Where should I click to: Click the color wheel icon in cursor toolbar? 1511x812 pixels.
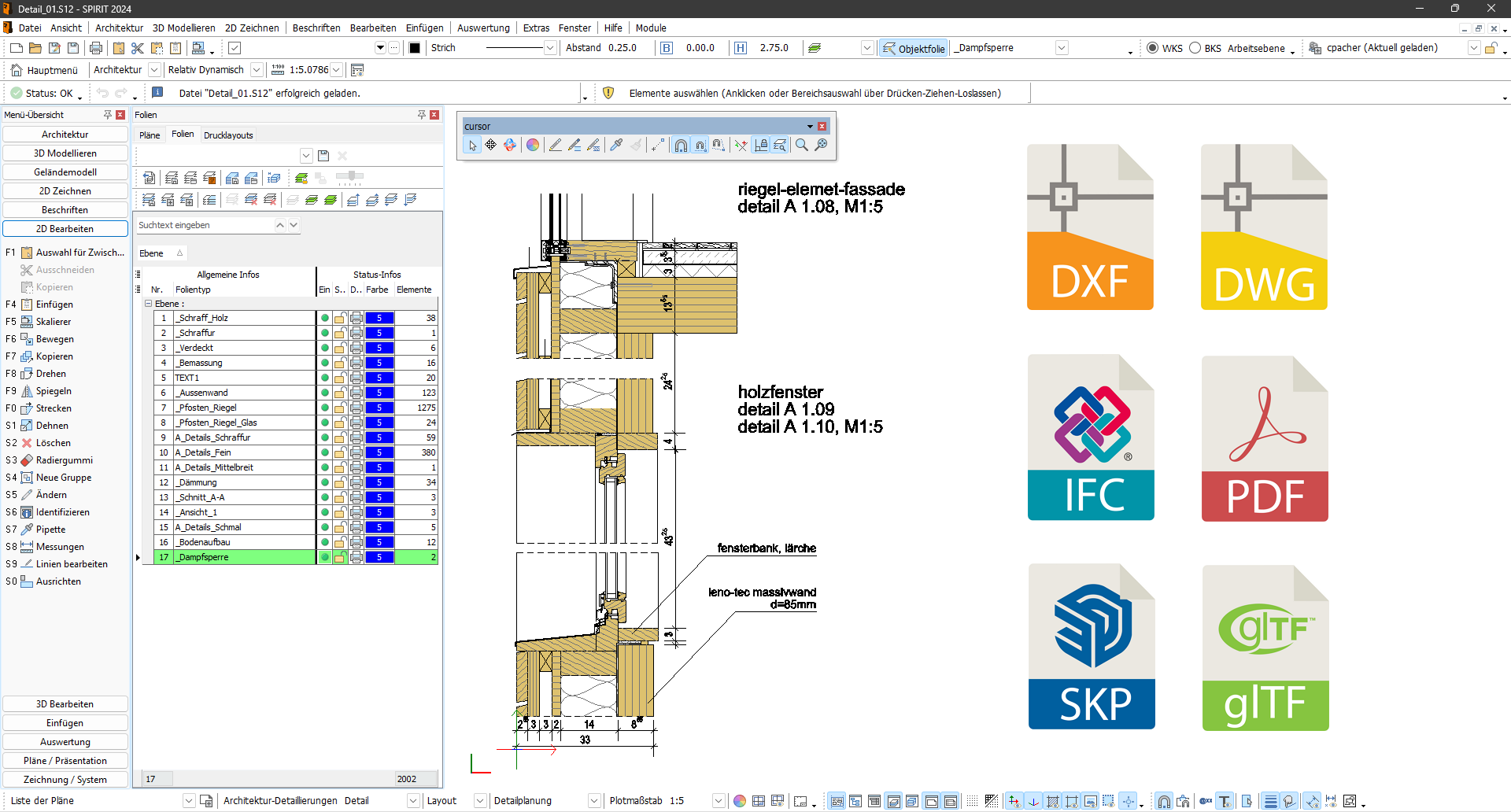(x=533, y=145)
